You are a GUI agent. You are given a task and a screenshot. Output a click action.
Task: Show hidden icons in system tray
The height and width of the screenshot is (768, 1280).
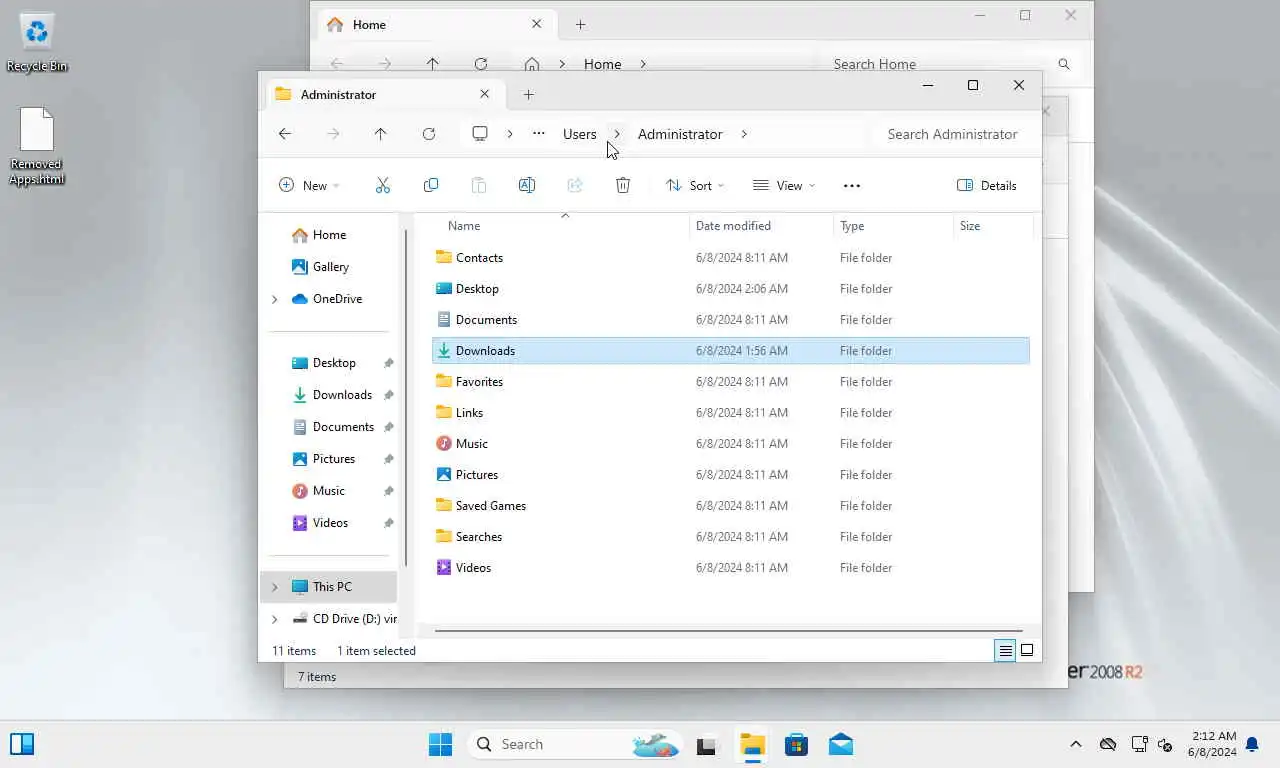click(1076, 744)
